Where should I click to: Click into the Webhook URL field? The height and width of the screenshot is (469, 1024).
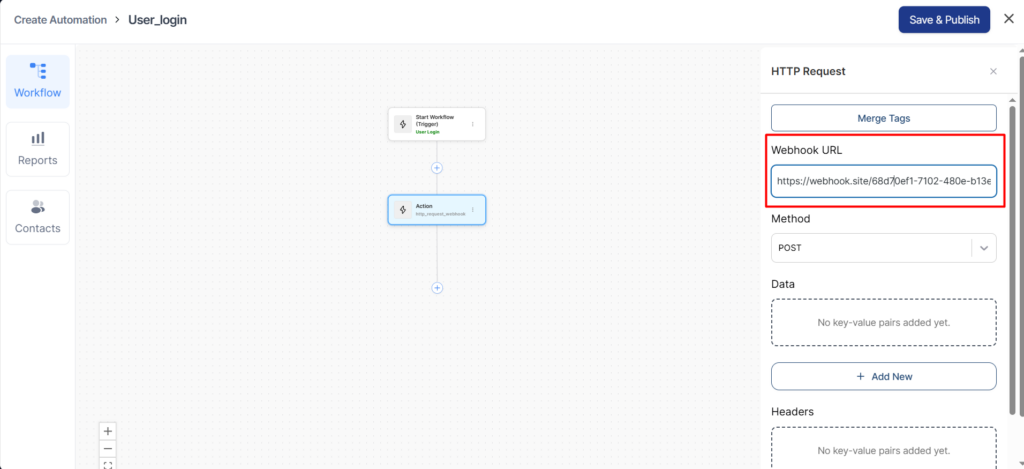883,182
